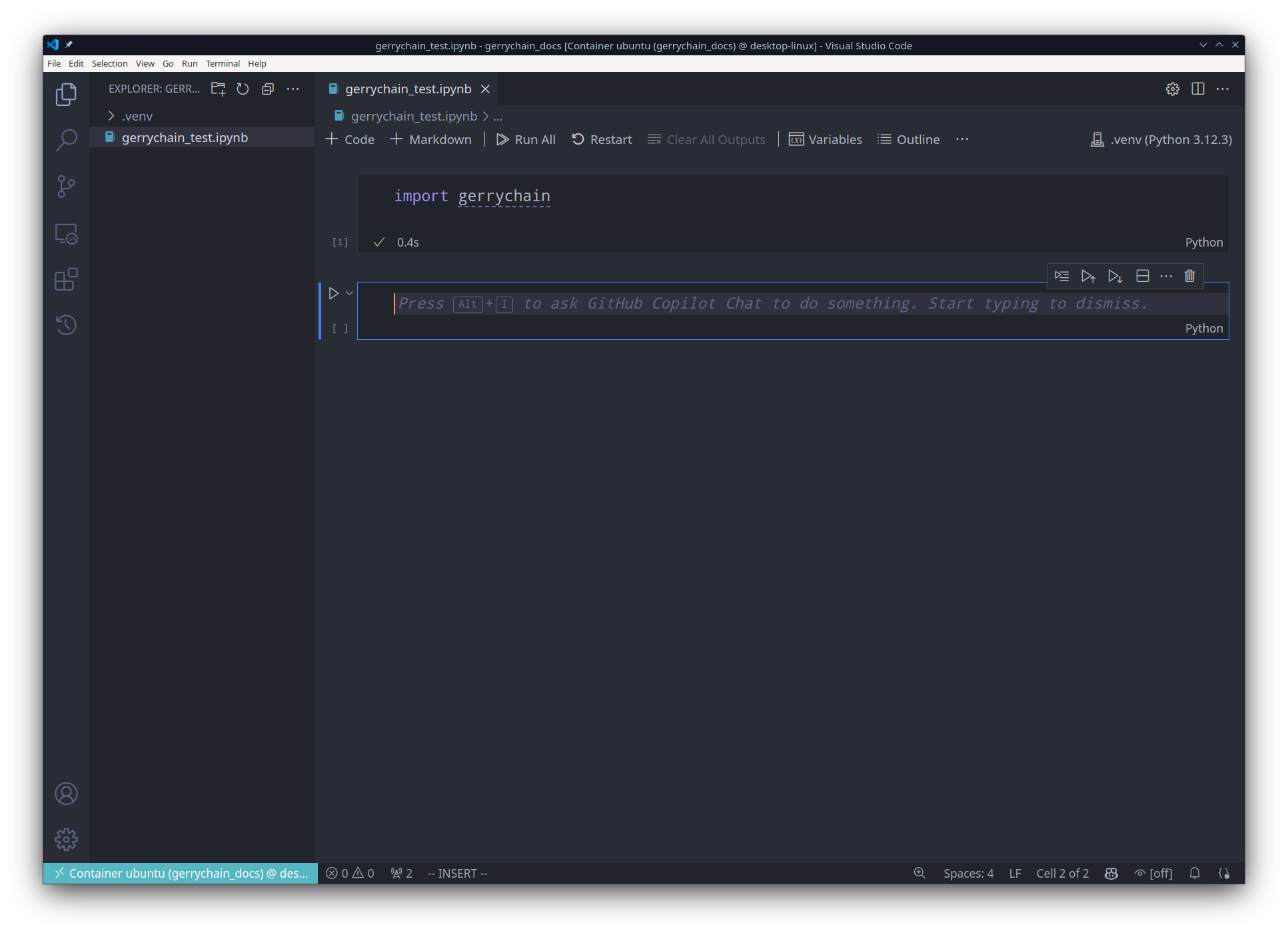Select the gerrychain_test.ipynb tab

tap(405, 88)
